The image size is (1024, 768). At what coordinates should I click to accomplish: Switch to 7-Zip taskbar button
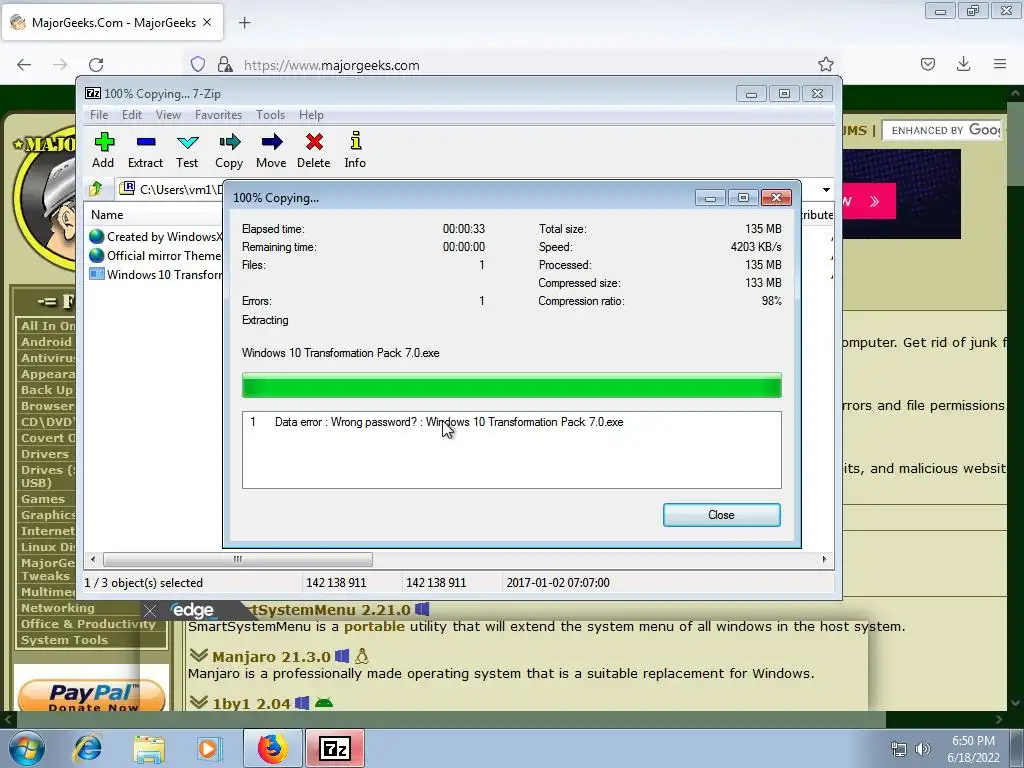335,748
